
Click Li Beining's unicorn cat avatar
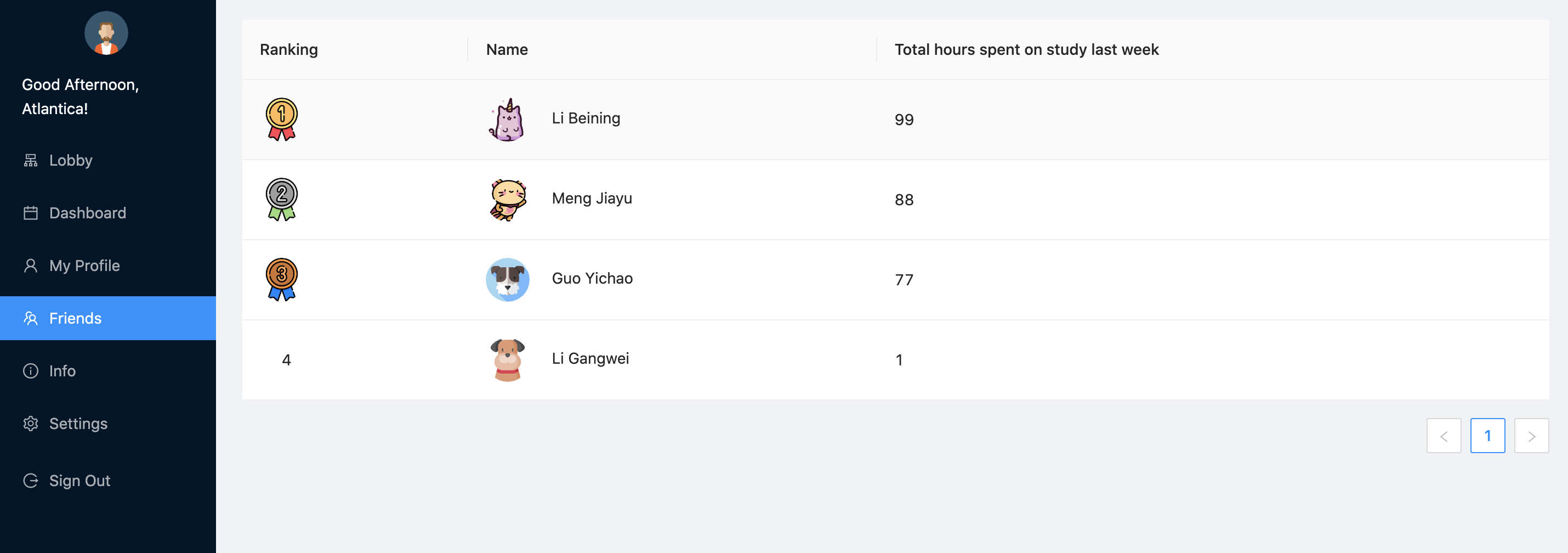508,120
